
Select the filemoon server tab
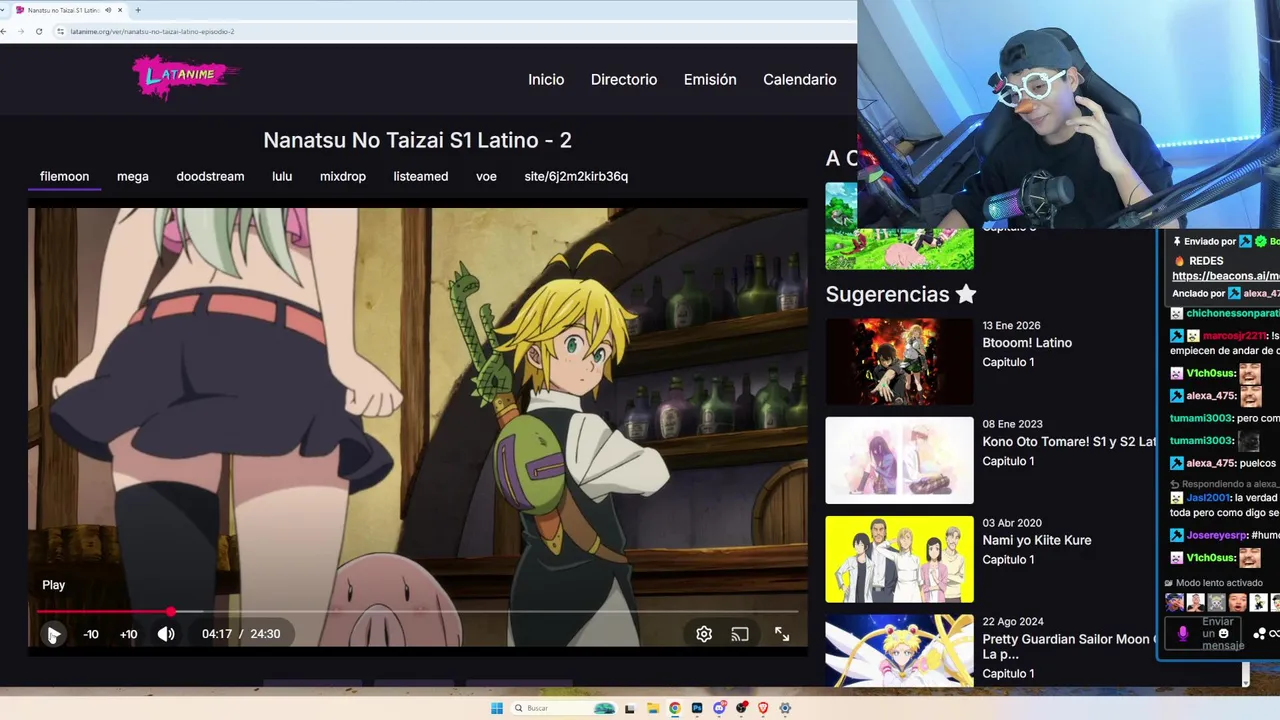[x=64, y=176]
